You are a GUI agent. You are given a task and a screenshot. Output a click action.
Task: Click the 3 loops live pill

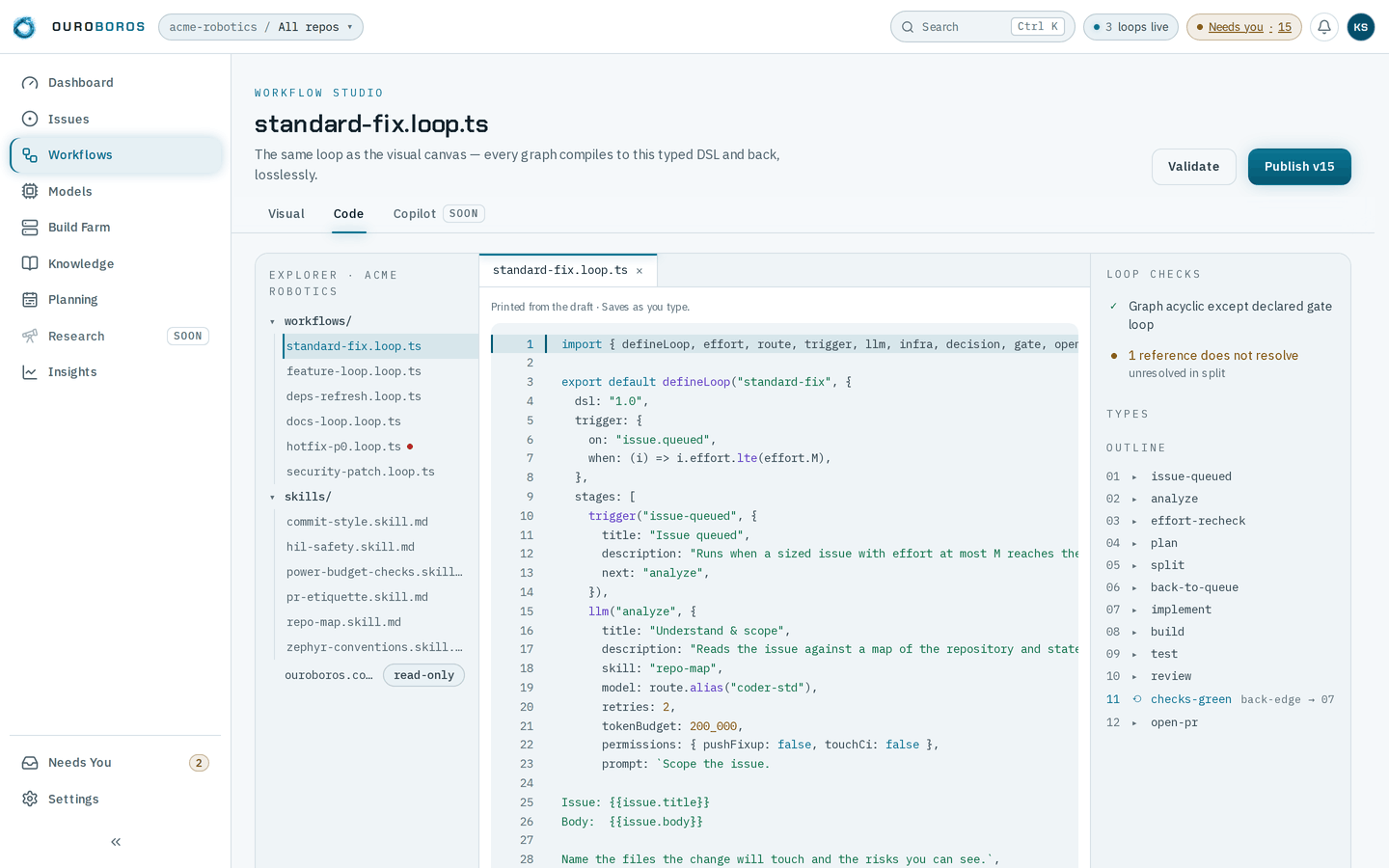click(1130, 27)
